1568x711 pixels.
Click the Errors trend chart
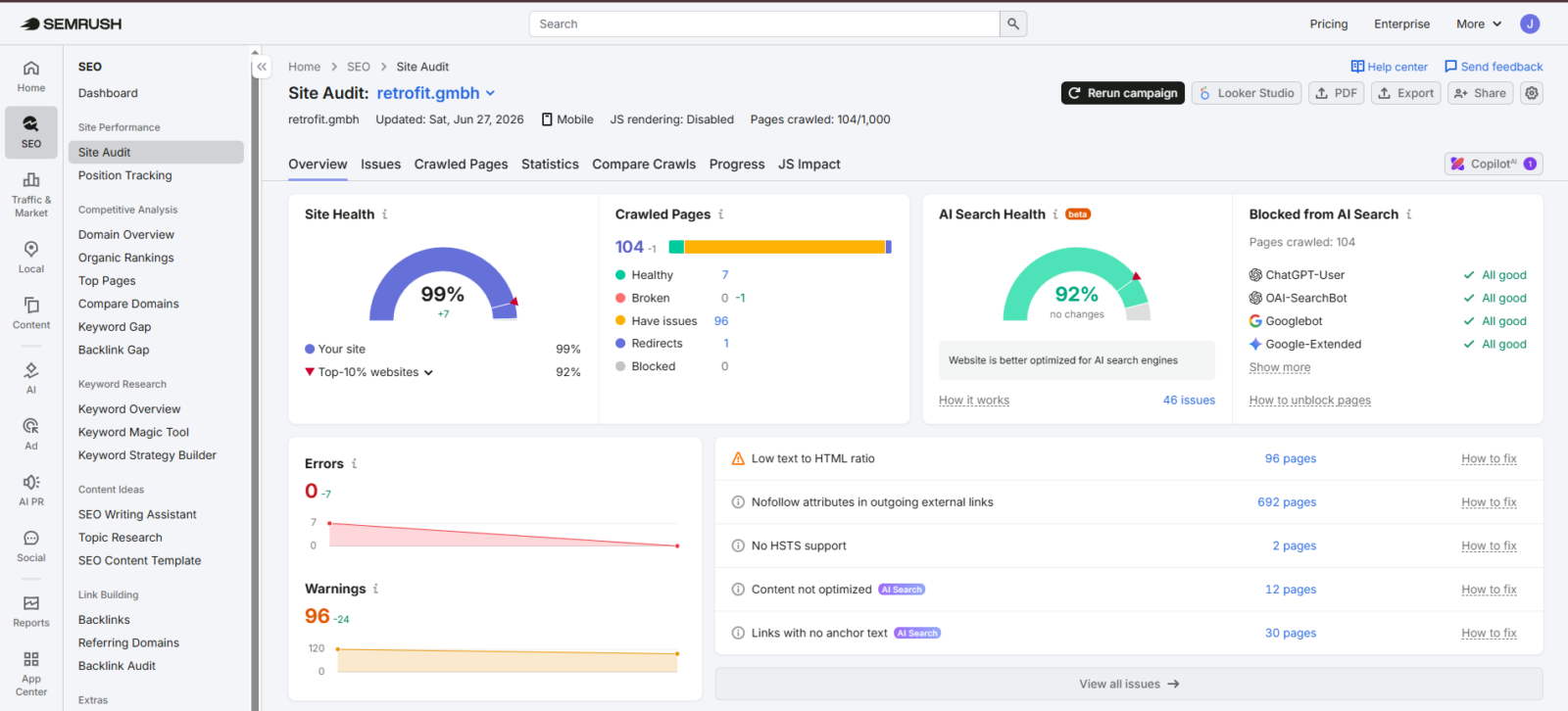pos(503,534)
